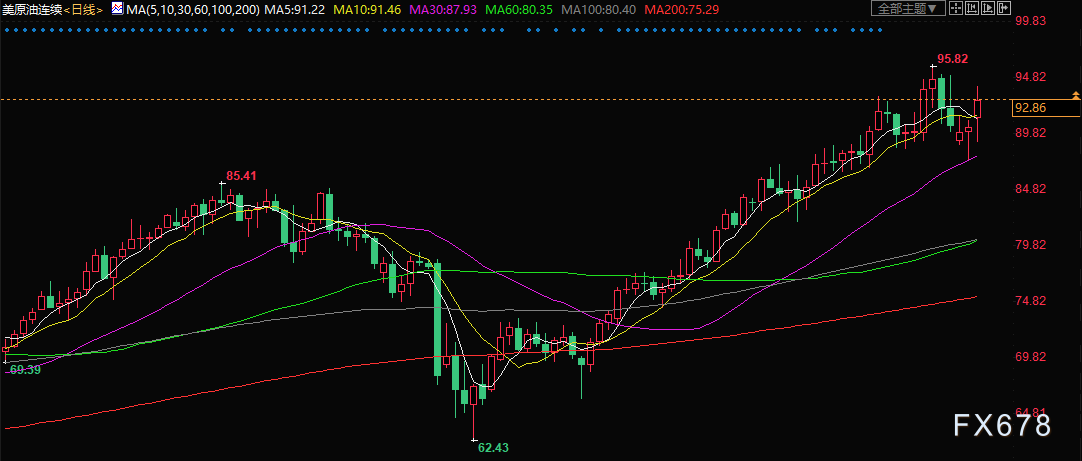Click the shift-chart-right arrow icon
This screenshot has width=1082, height=461.
(x=1003, y=8)
